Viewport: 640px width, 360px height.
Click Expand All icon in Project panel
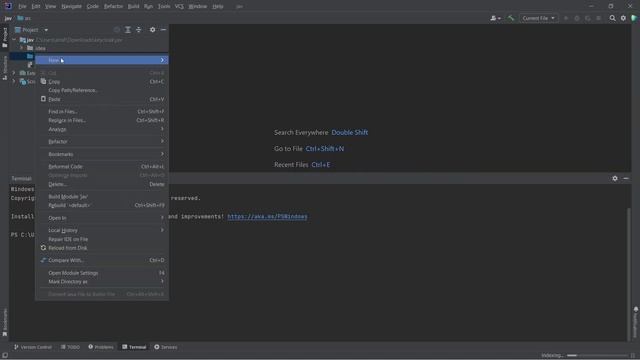pos(128,30)
